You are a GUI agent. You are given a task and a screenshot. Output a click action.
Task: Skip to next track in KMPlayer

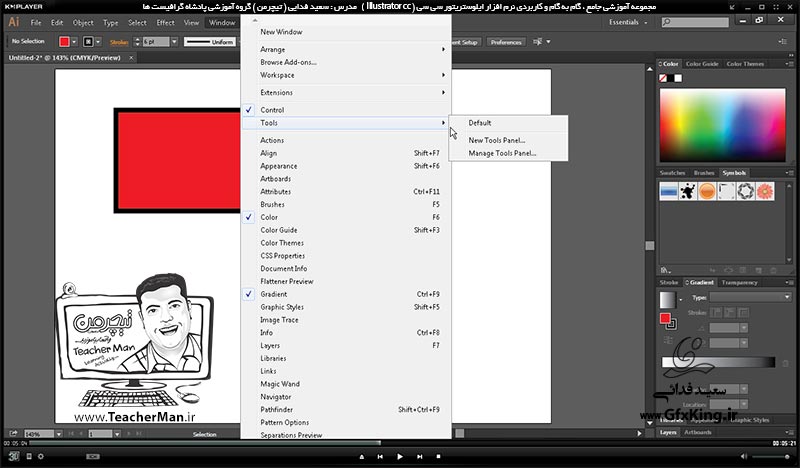419,457
